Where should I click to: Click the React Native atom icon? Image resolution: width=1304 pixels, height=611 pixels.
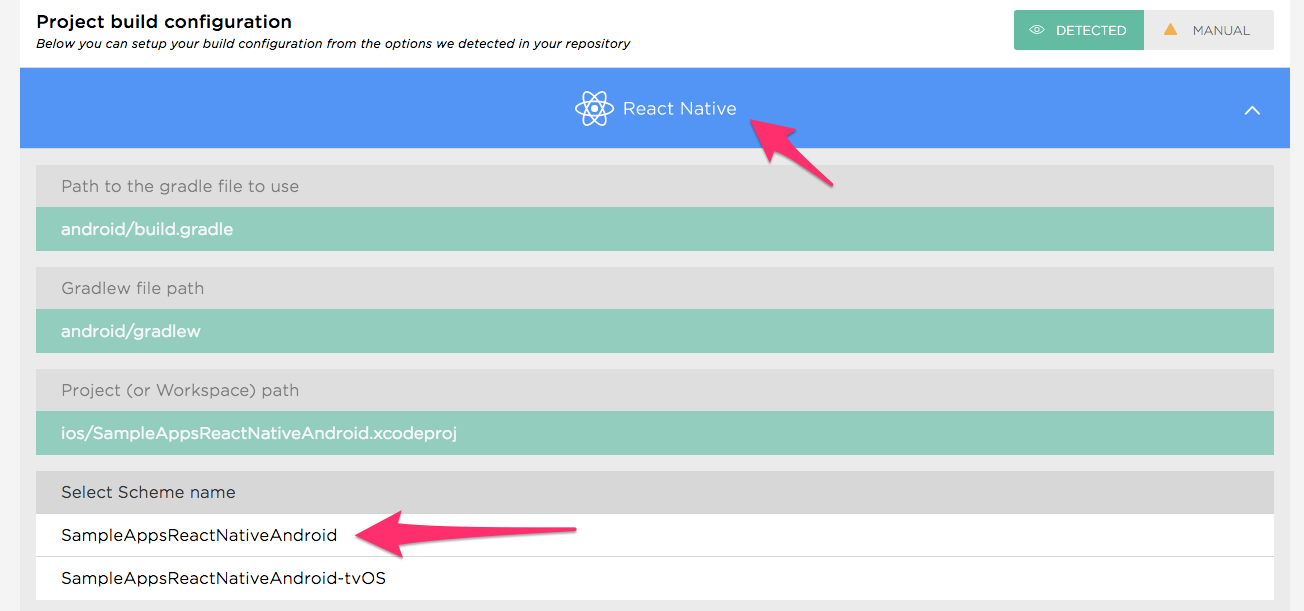click(x=594, y=108)
